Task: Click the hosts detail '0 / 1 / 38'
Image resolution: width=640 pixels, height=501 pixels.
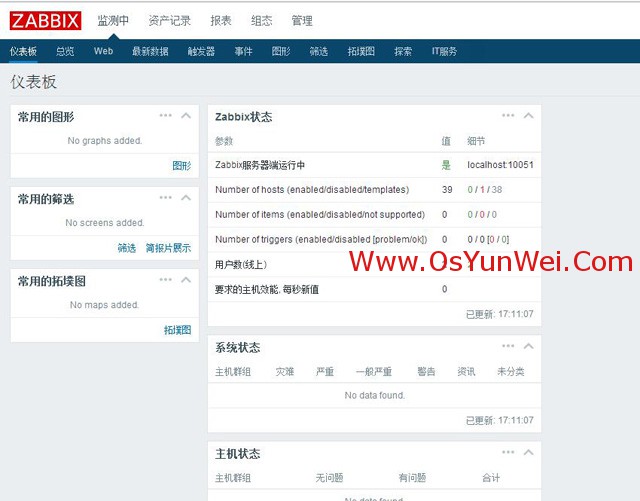Action: coord(485,190)
